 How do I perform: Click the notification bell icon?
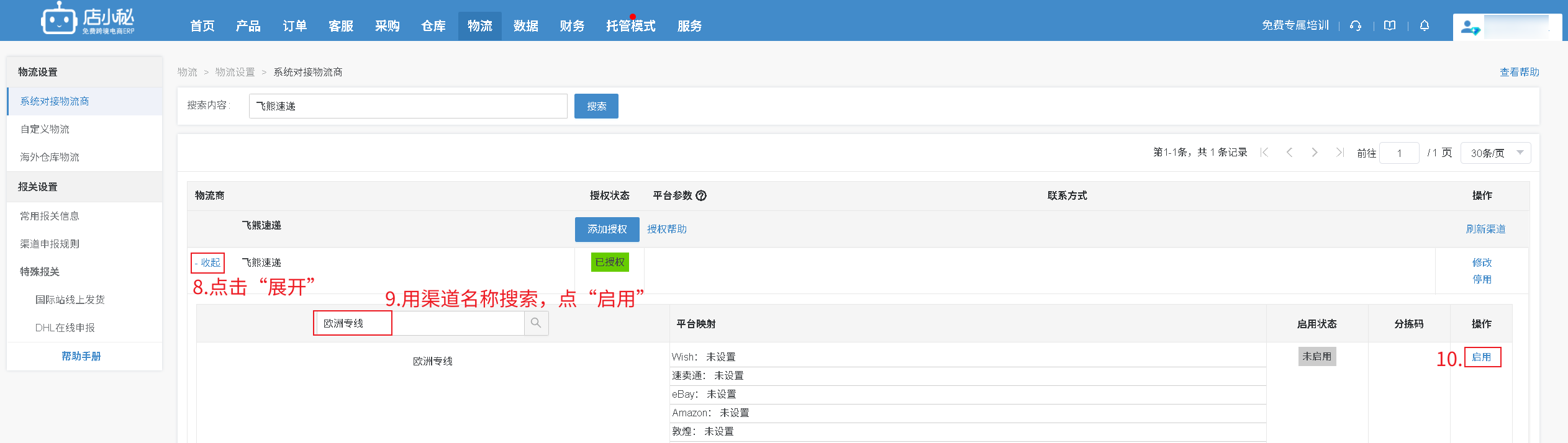click(x=1425, y=25)
